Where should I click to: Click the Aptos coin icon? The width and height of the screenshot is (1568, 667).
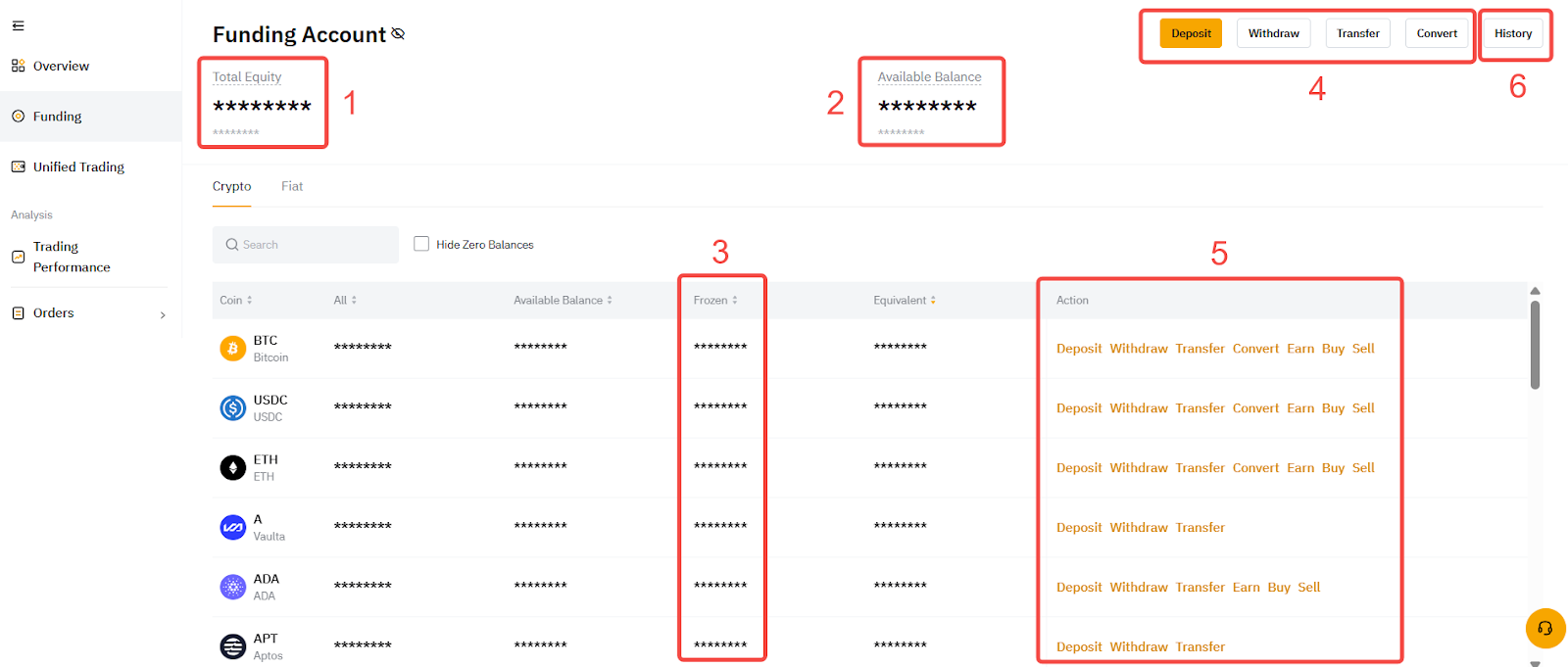tap(232, 646)
